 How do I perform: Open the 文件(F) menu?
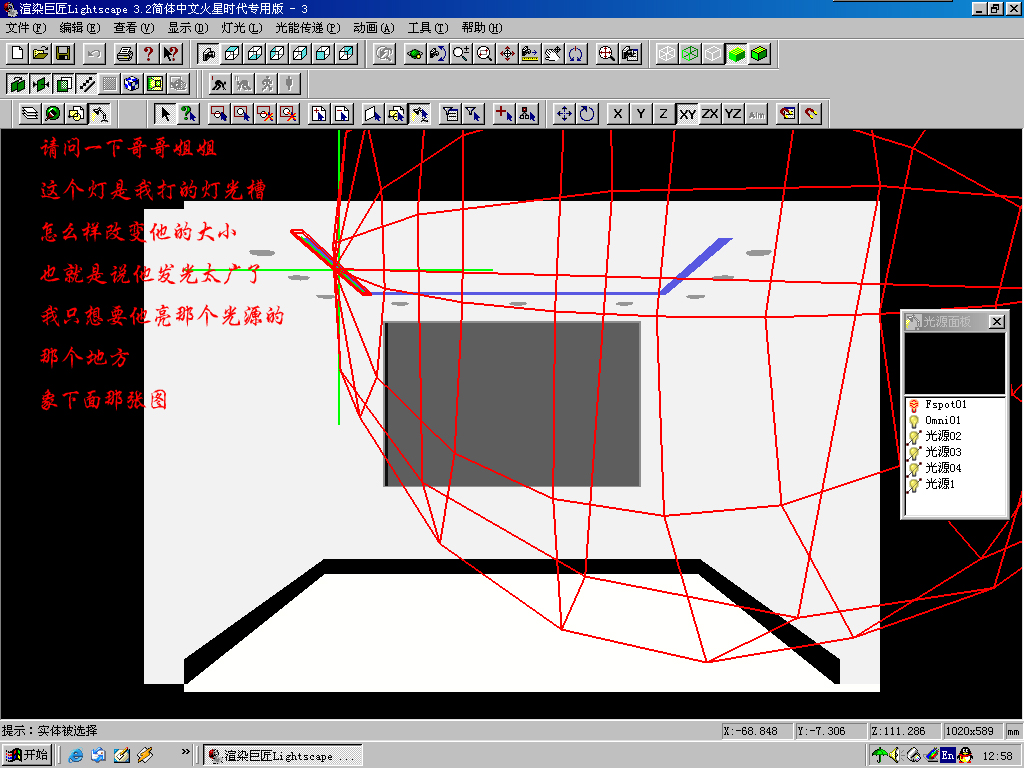(x=26, y=27)
